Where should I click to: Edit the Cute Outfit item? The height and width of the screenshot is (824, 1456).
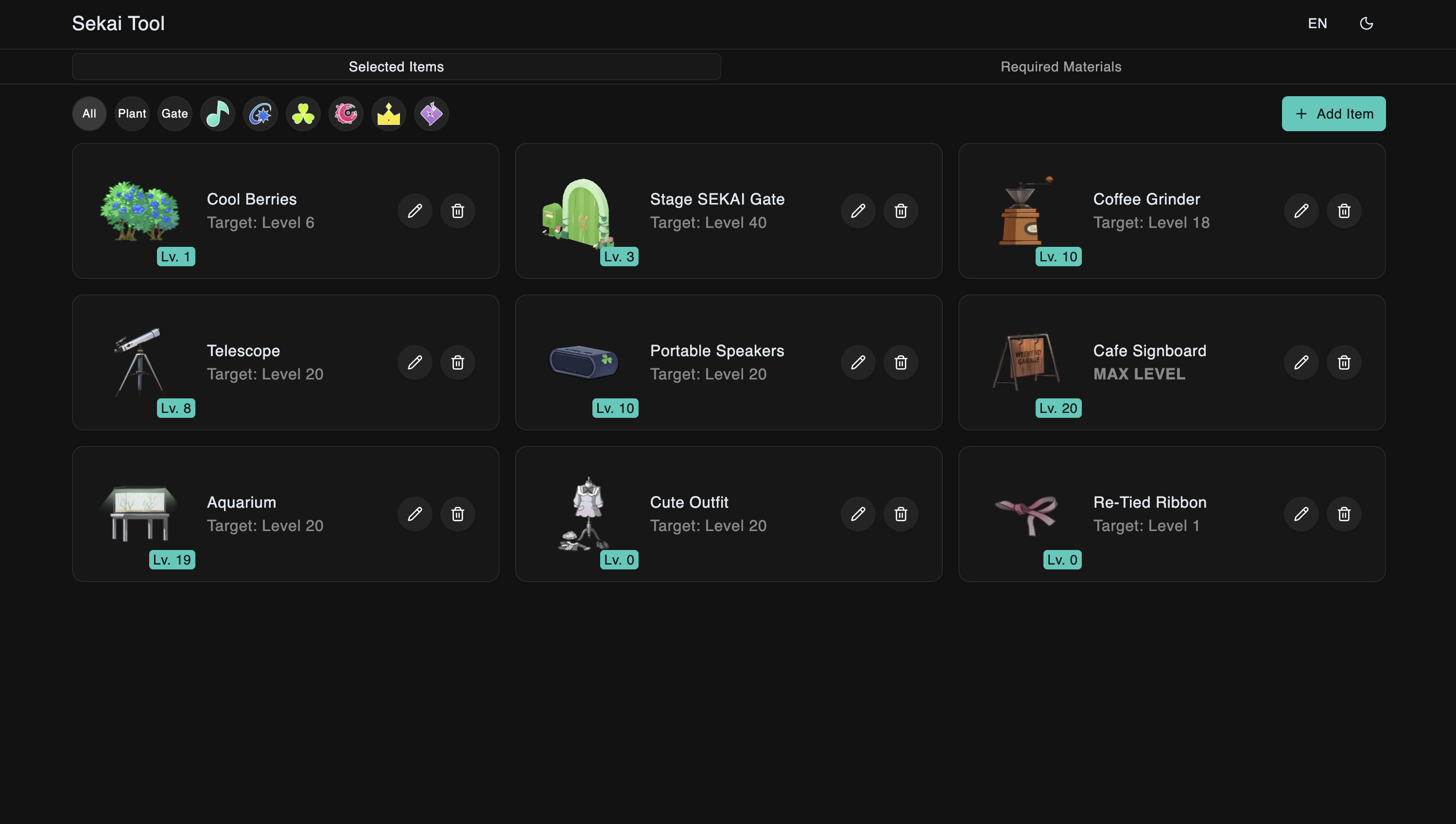tap(858, 514)
